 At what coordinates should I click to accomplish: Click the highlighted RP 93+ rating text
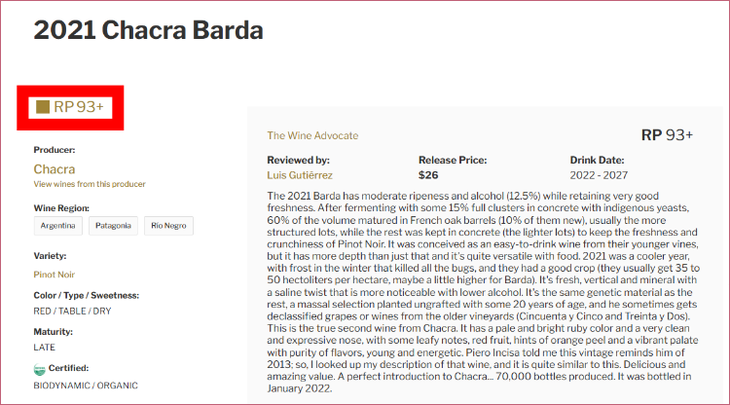(x=79, y=107)
